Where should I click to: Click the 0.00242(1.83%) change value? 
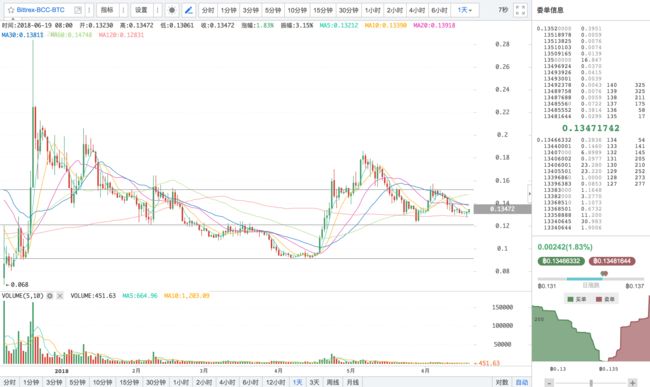(x=565, y=247)
